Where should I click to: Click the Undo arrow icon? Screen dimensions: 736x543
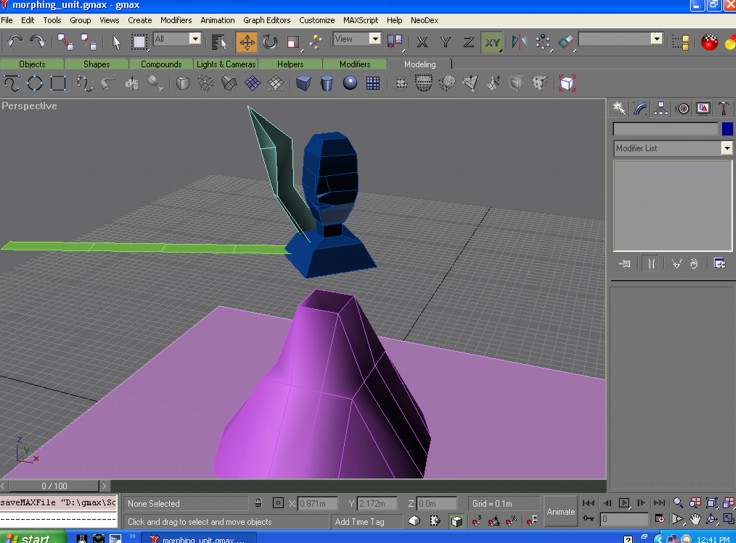pyautogui.click(x=15, y=42)
